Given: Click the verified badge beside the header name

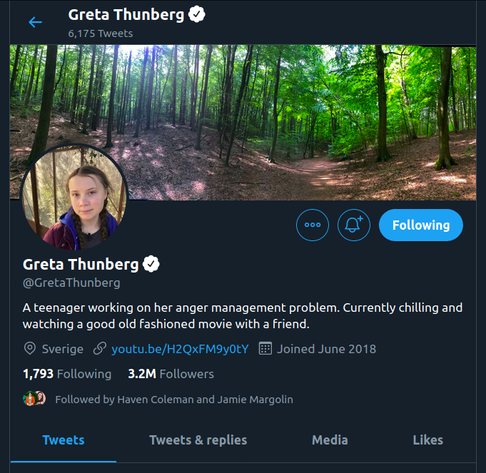Looking at the screenshot, I should click(x=197, y=14).
